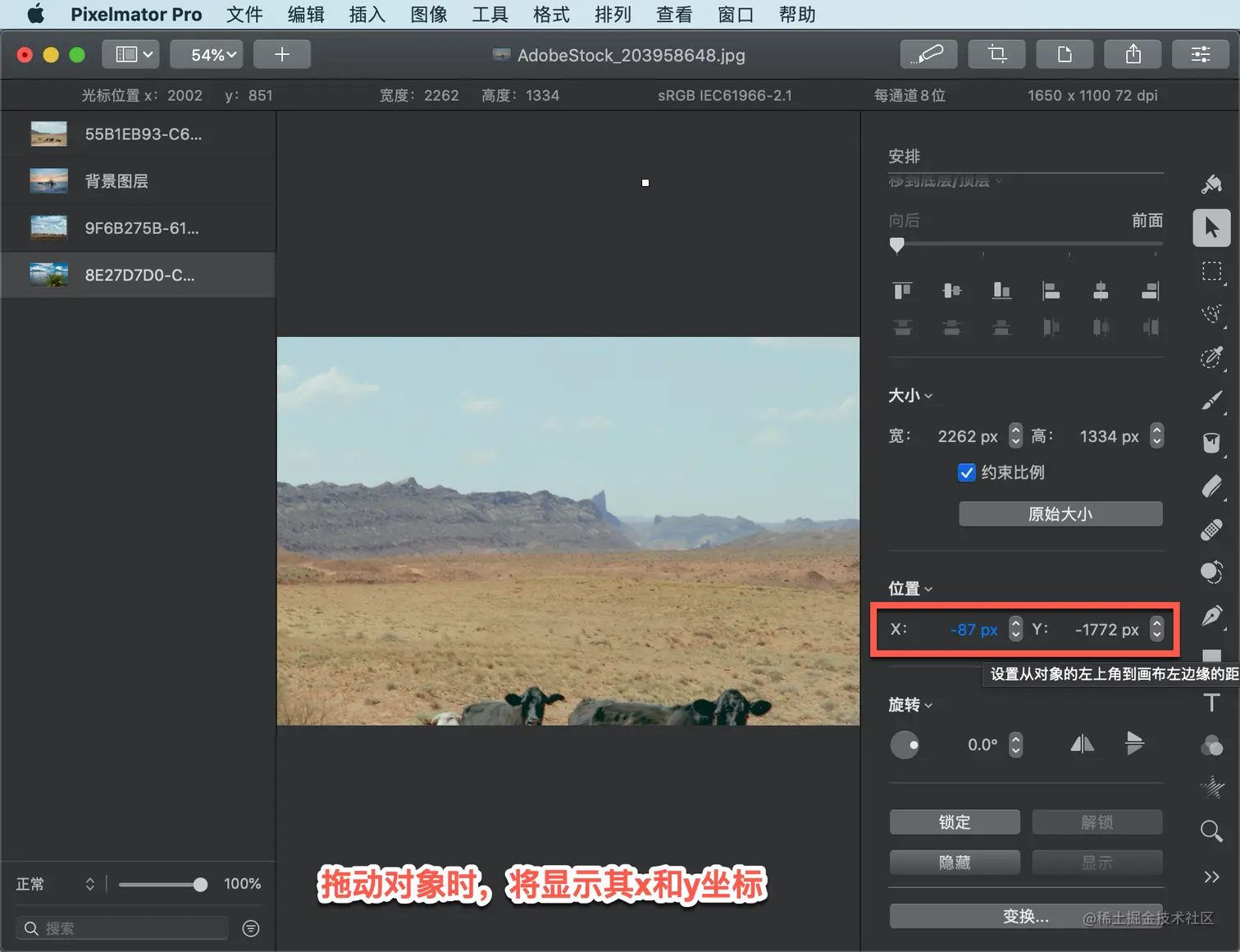Select the Repair bandage tool

1211,530
